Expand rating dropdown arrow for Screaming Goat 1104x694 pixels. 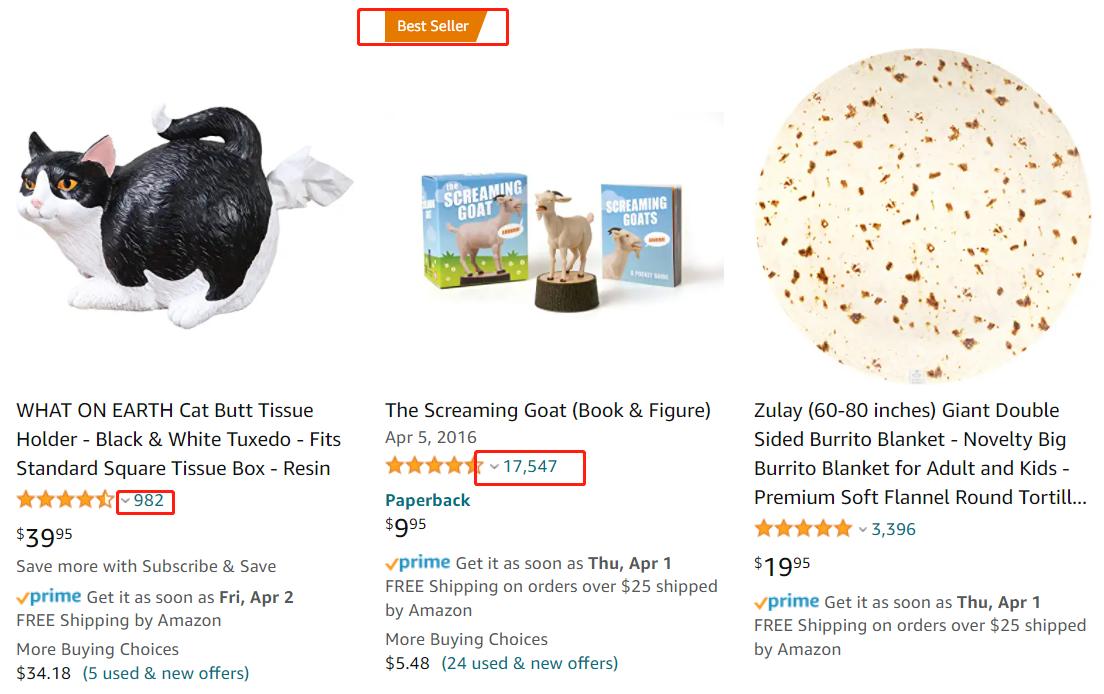[x=494, y=467]
